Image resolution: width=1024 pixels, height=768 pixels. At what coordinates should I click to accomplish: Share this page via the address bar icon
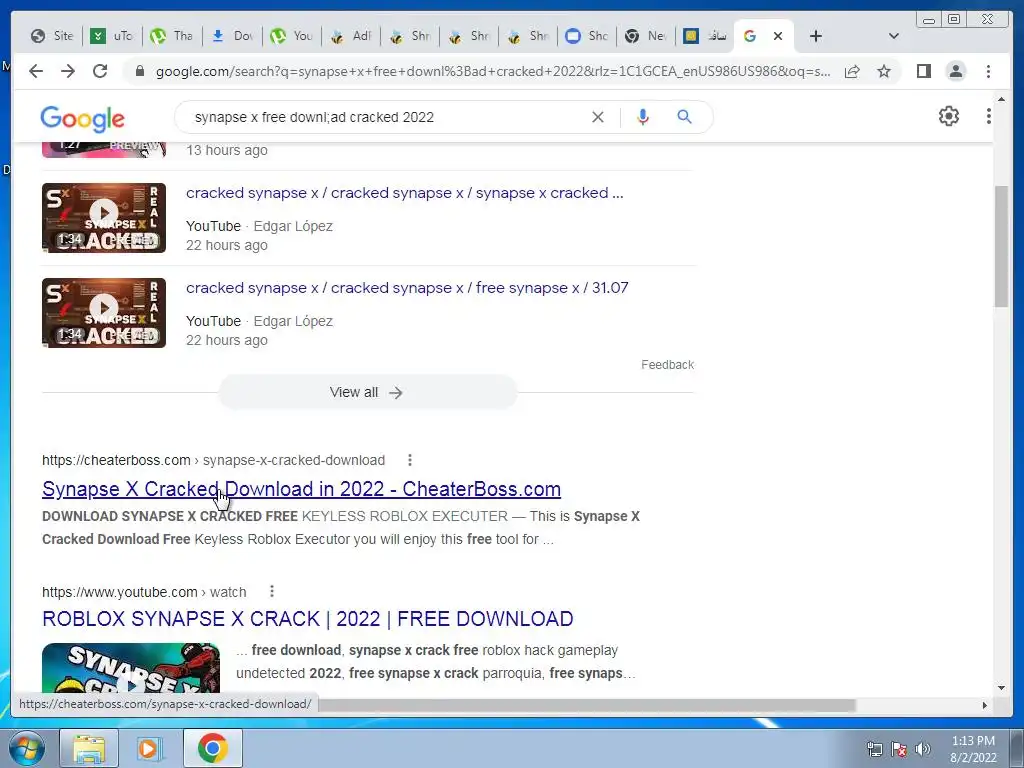tap(852, 71)
